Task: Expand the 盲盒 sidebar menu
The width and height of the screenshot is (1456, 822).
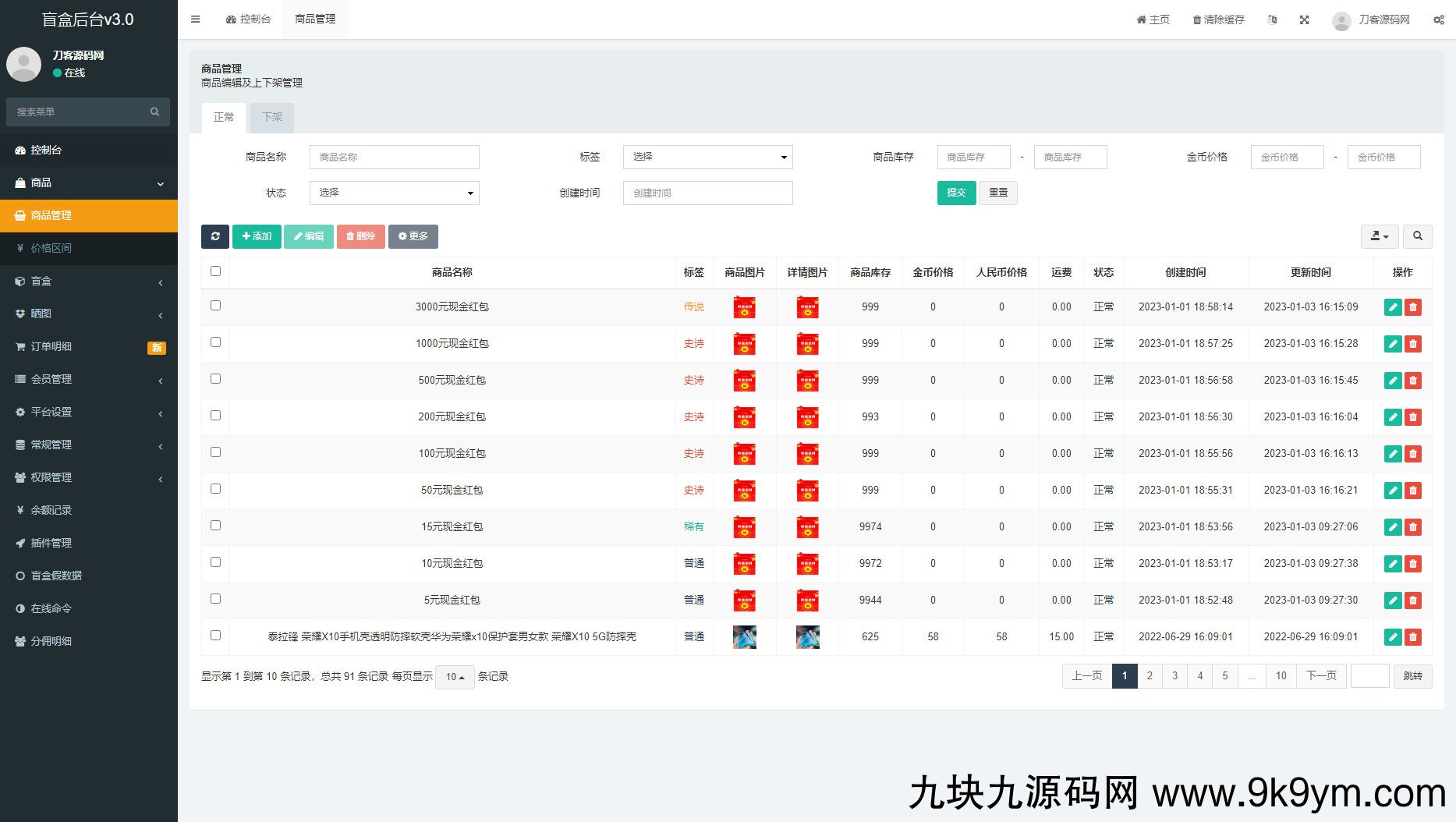Action: (89, 281)
